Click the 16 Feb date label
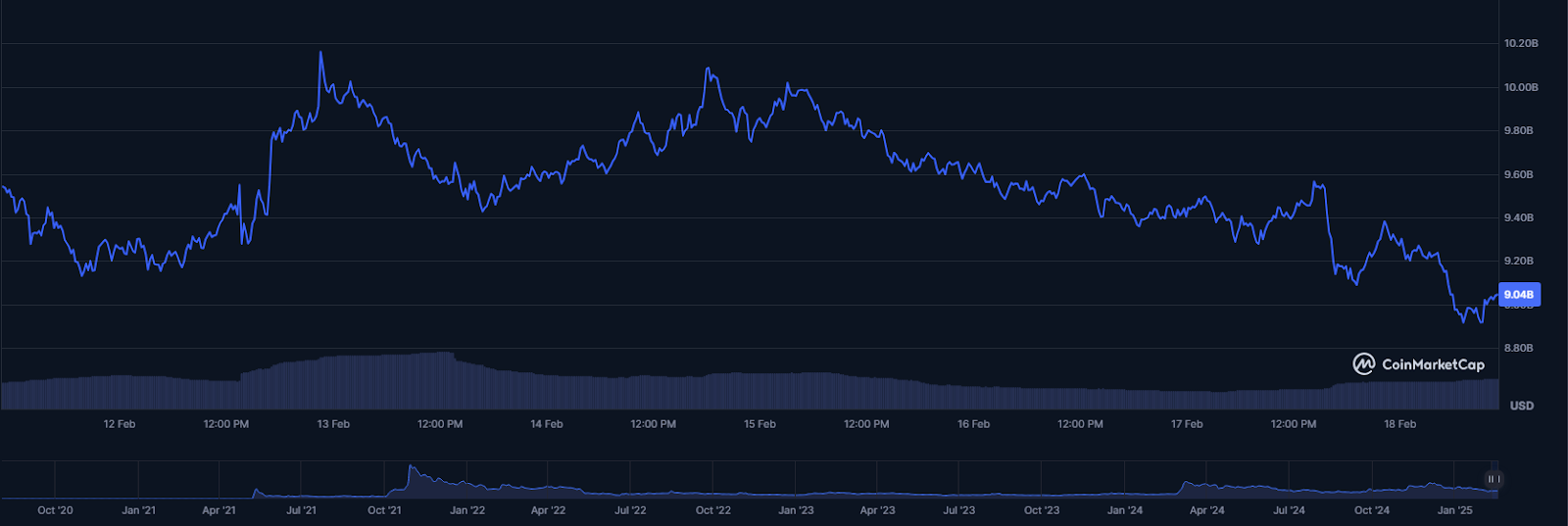The width and height of the screenshot is (1568, 526). click(973, 424)
